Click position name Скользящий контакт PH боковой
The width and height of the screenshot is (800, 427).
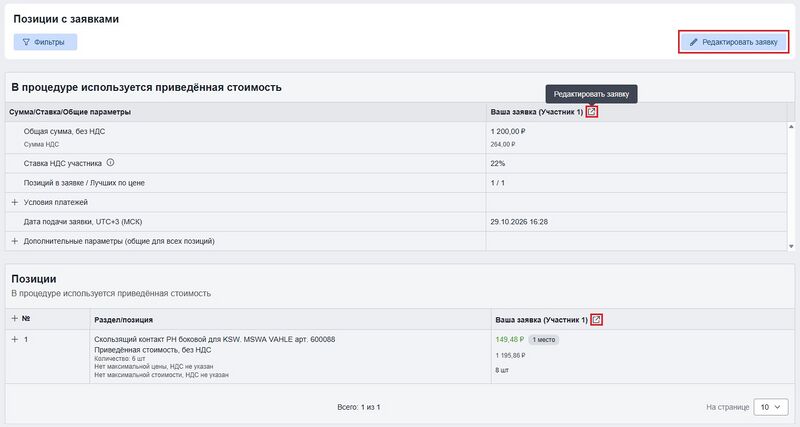pyautogui.click(x=215, y=339)
